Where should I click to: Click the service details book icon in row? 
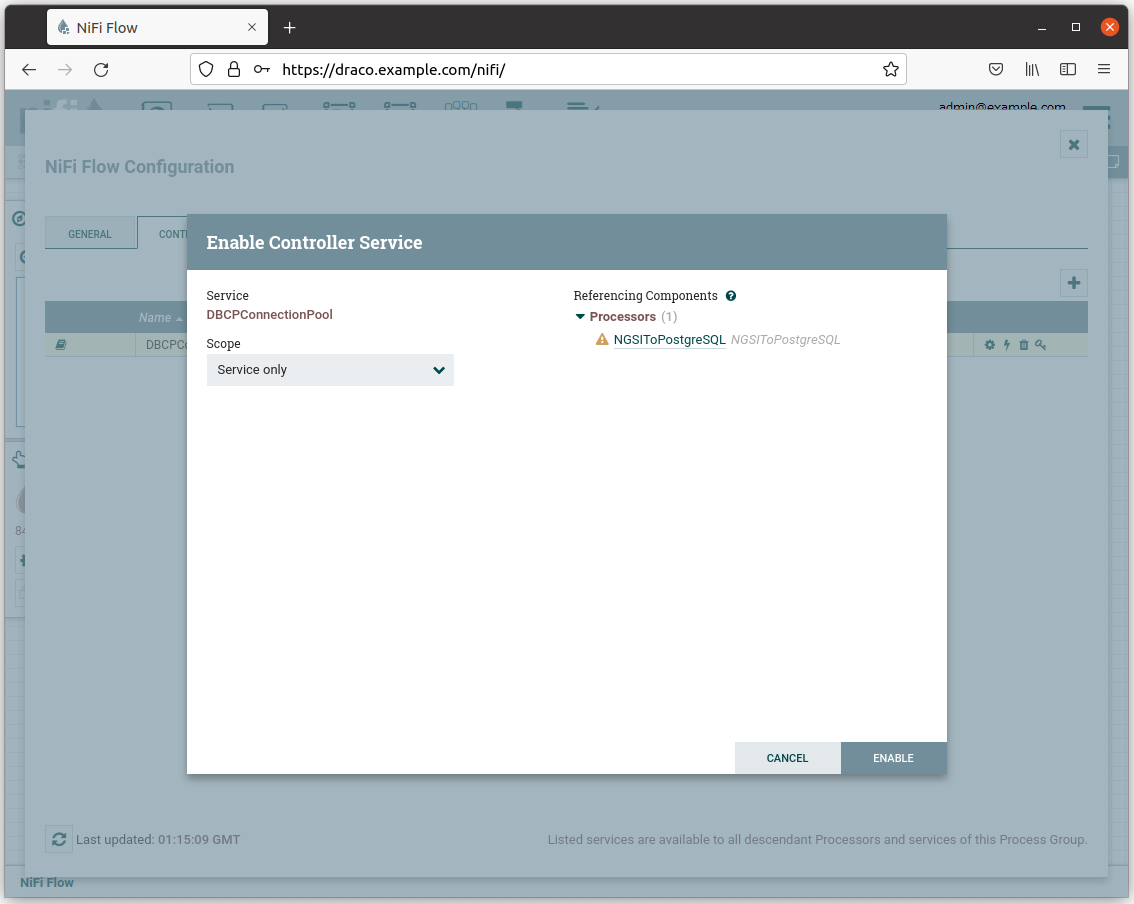61,345
